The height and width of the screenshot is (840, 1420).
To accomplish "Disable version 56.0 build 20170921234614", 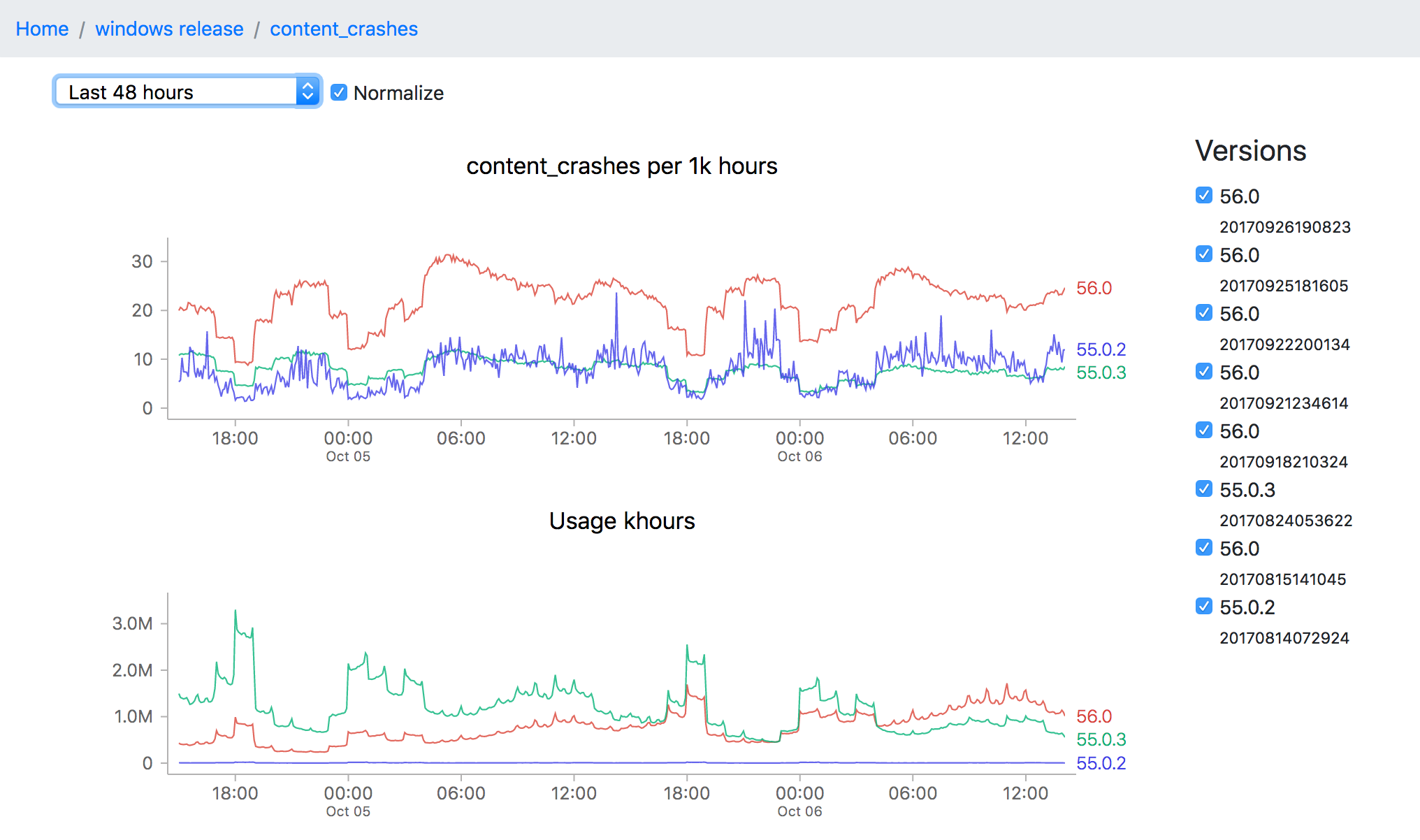I will (x=1203, y=372).
